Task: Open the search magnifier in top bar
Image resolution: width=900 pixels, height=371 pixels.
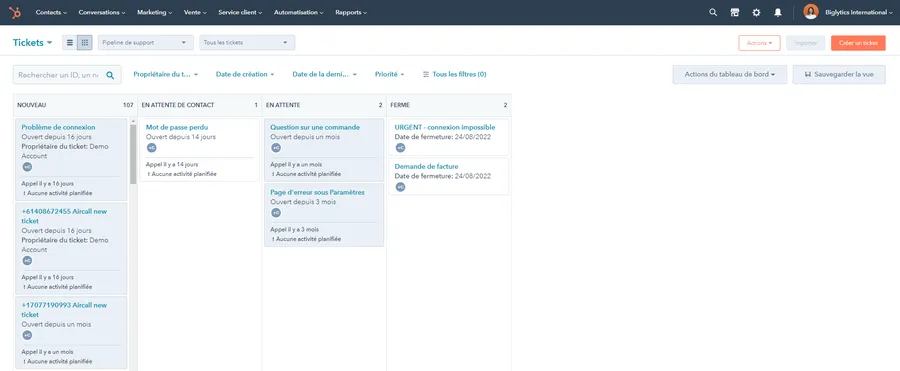Action: [x=713, y=12]
